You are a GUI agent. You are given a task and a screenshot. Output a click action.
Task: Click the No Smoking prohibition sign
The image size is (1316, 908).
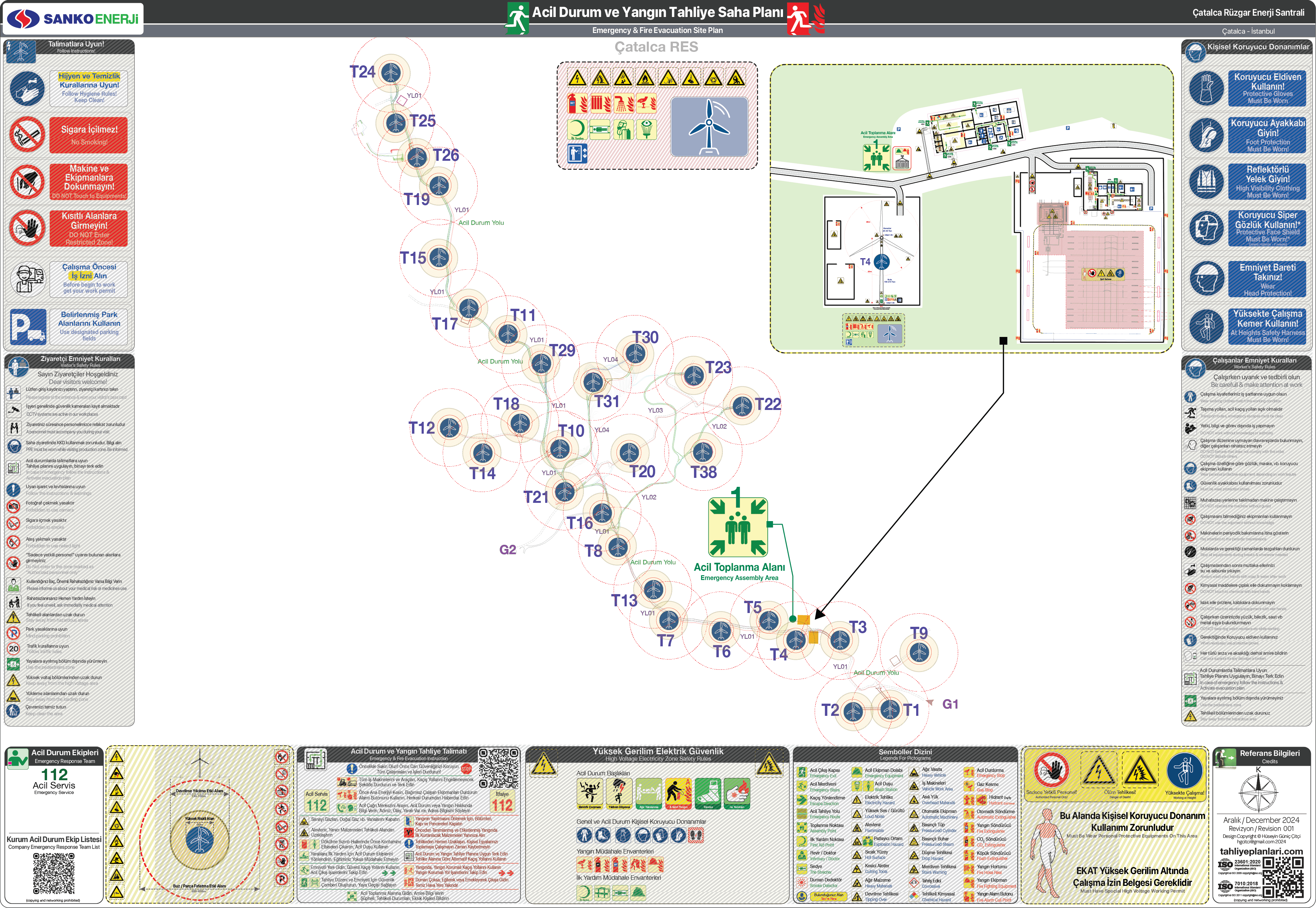[27, 135]
